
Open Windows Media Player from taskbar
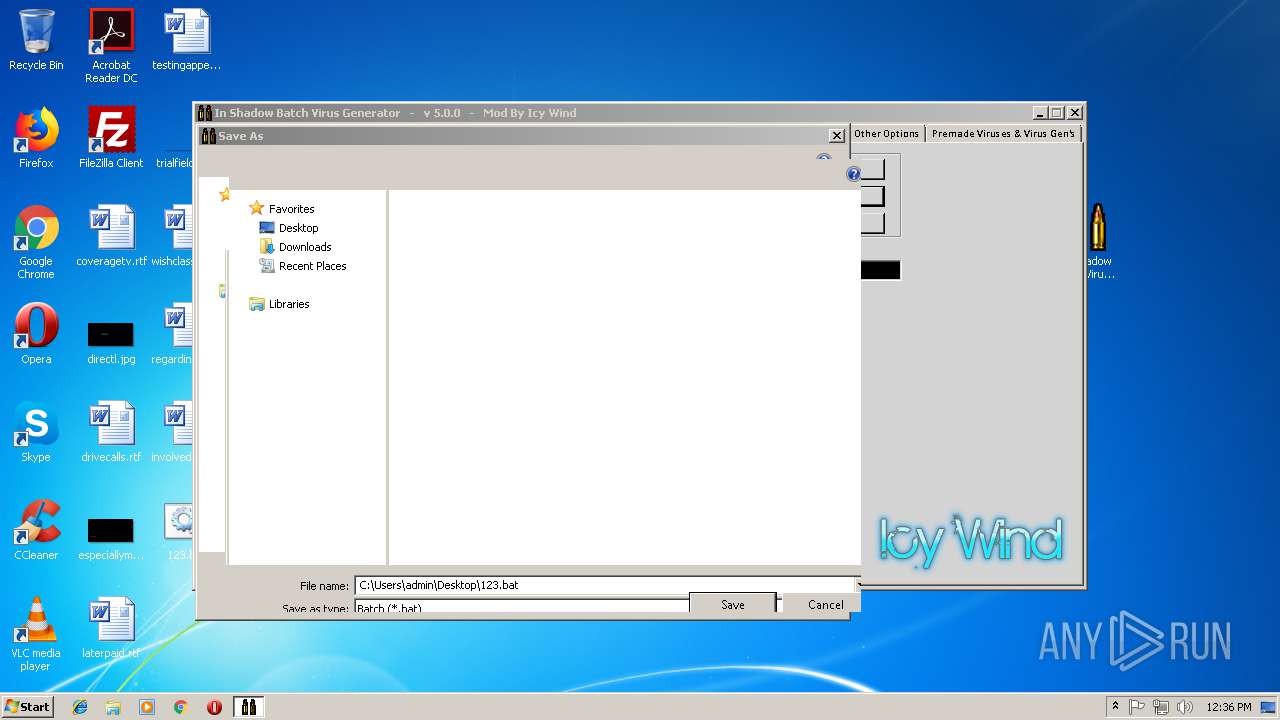coord(147,707)
